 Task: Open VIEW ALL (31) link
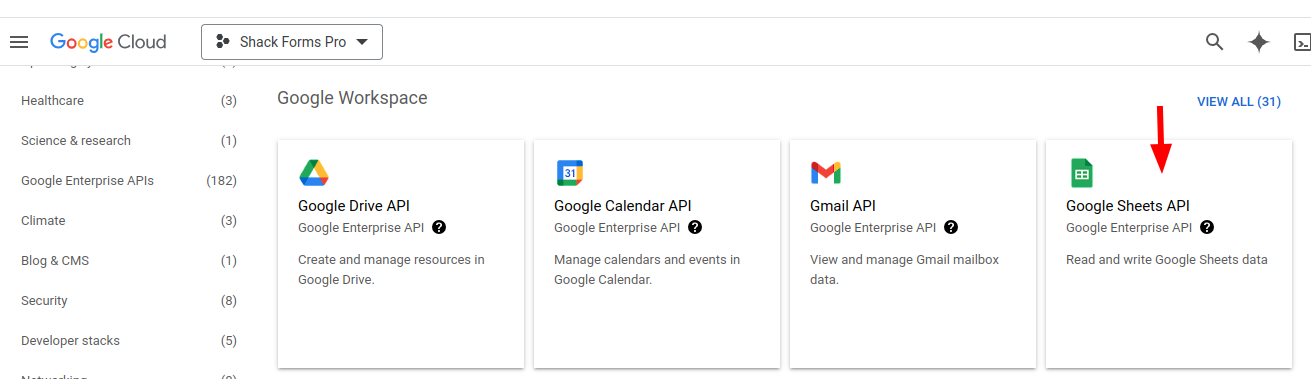click(1239, 102)
